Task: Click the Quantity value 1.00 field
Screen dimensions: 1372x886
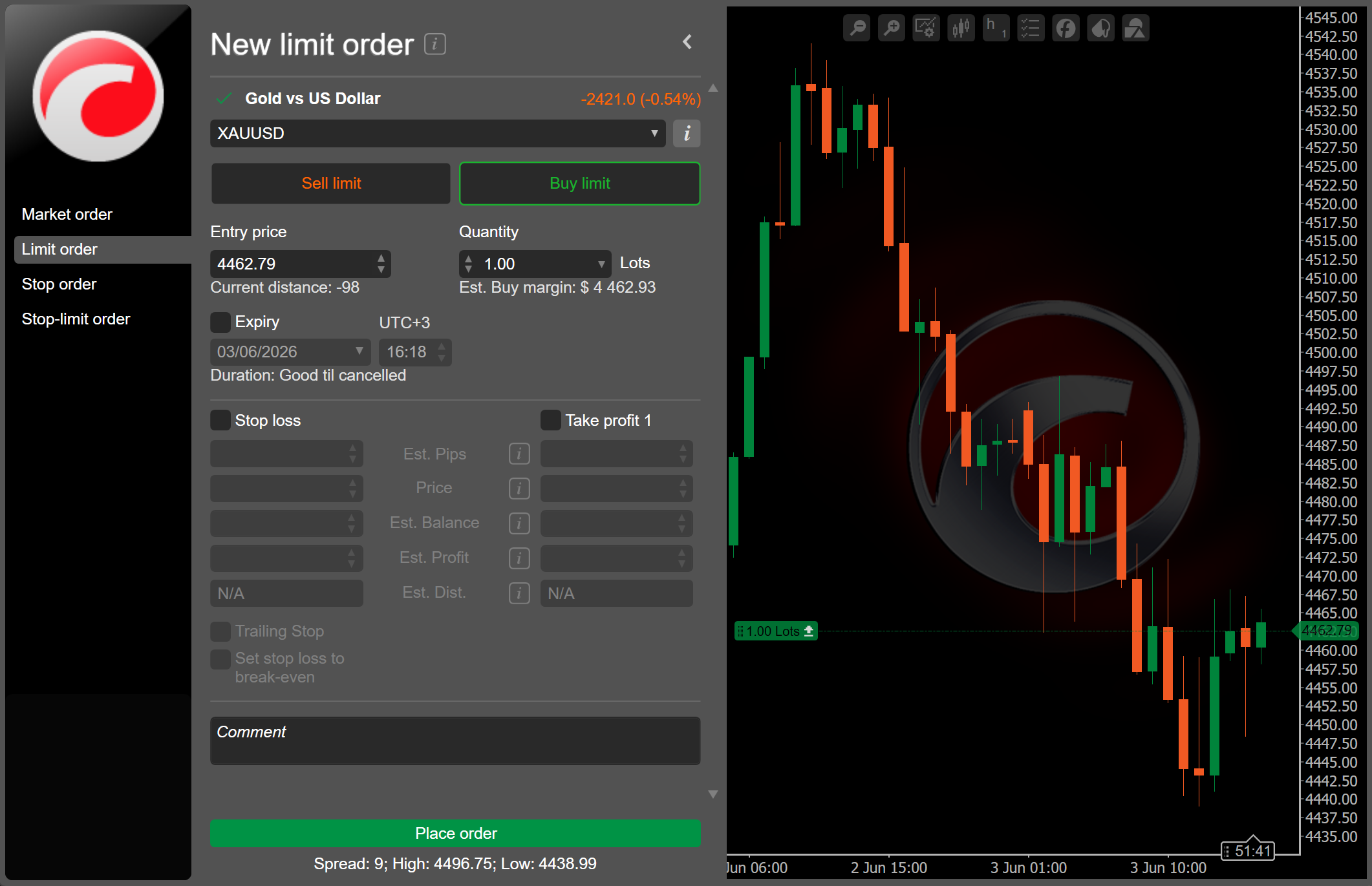Action: (535, 264)
